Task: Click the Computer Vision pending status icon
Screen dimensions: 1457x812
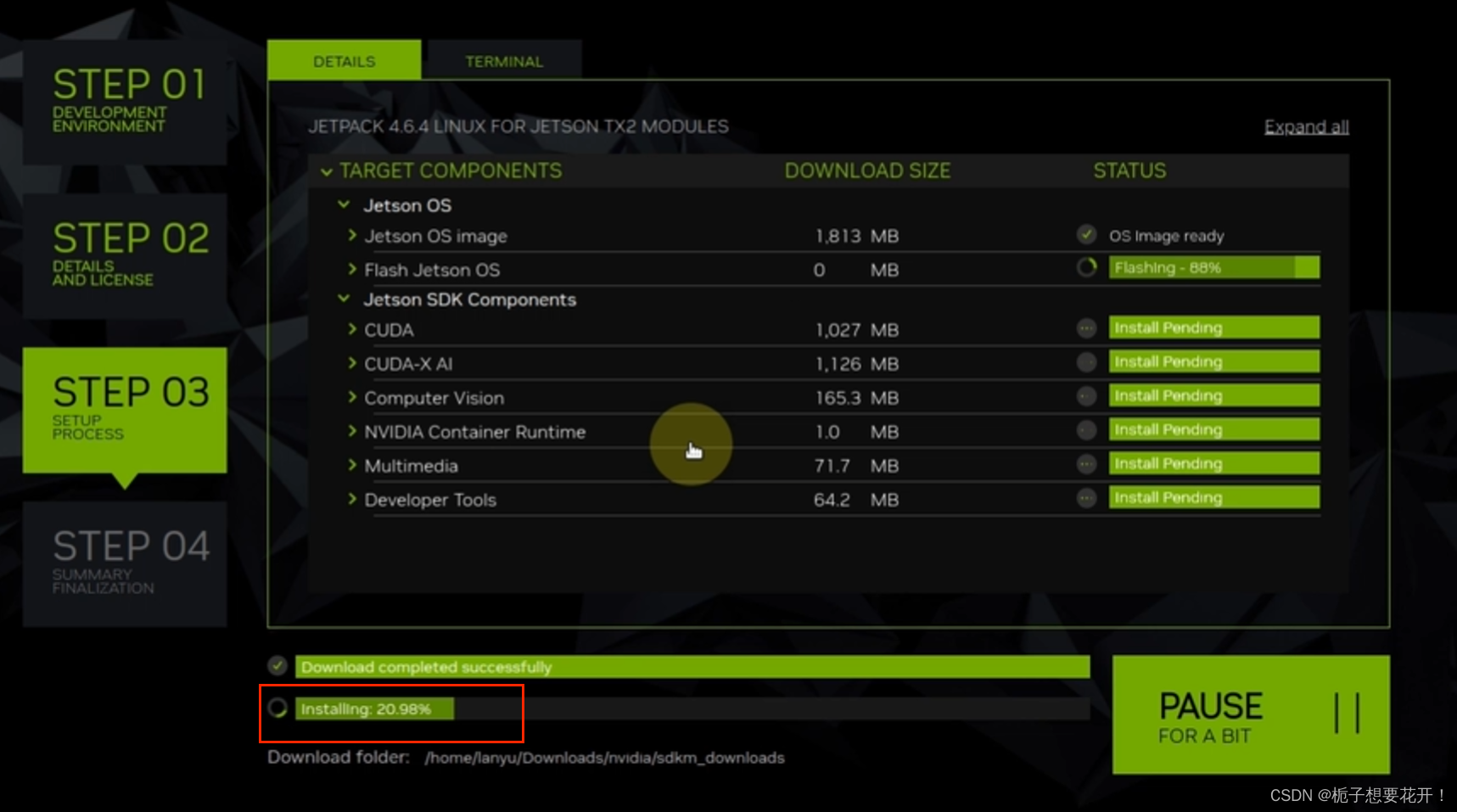Action: click(1086, 395)
